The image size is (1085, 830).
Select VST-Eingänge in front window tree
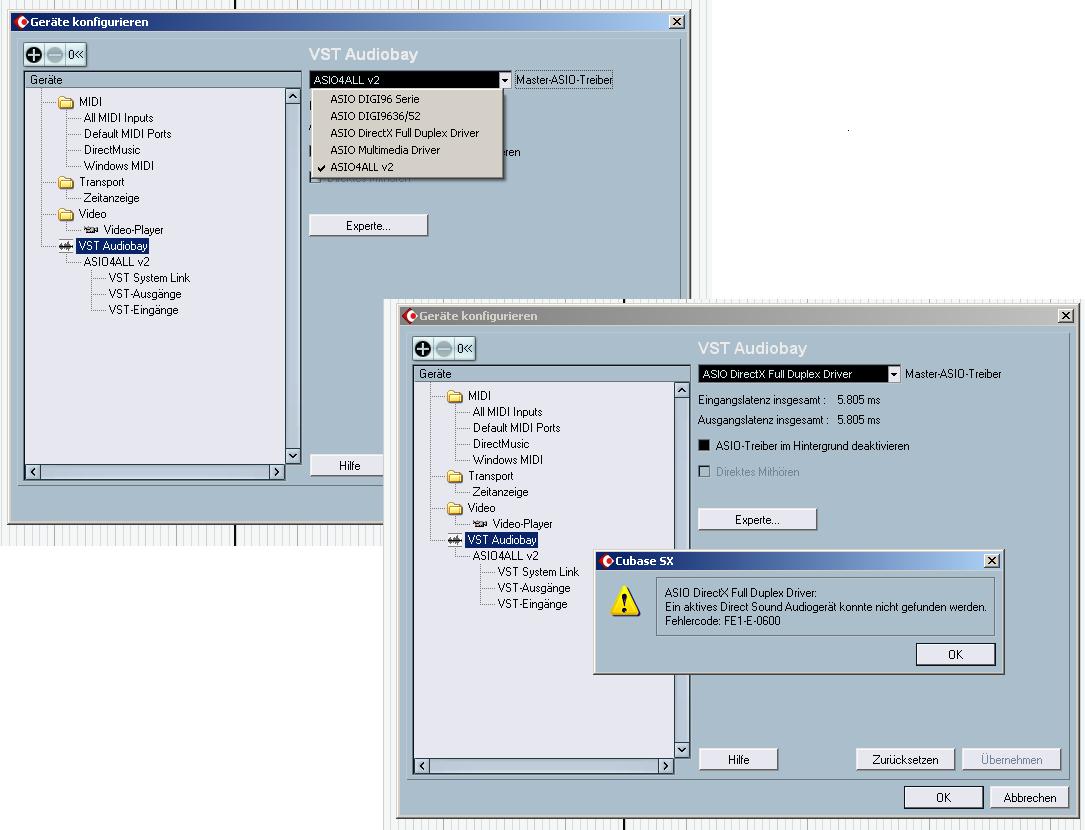coord(532,604)
